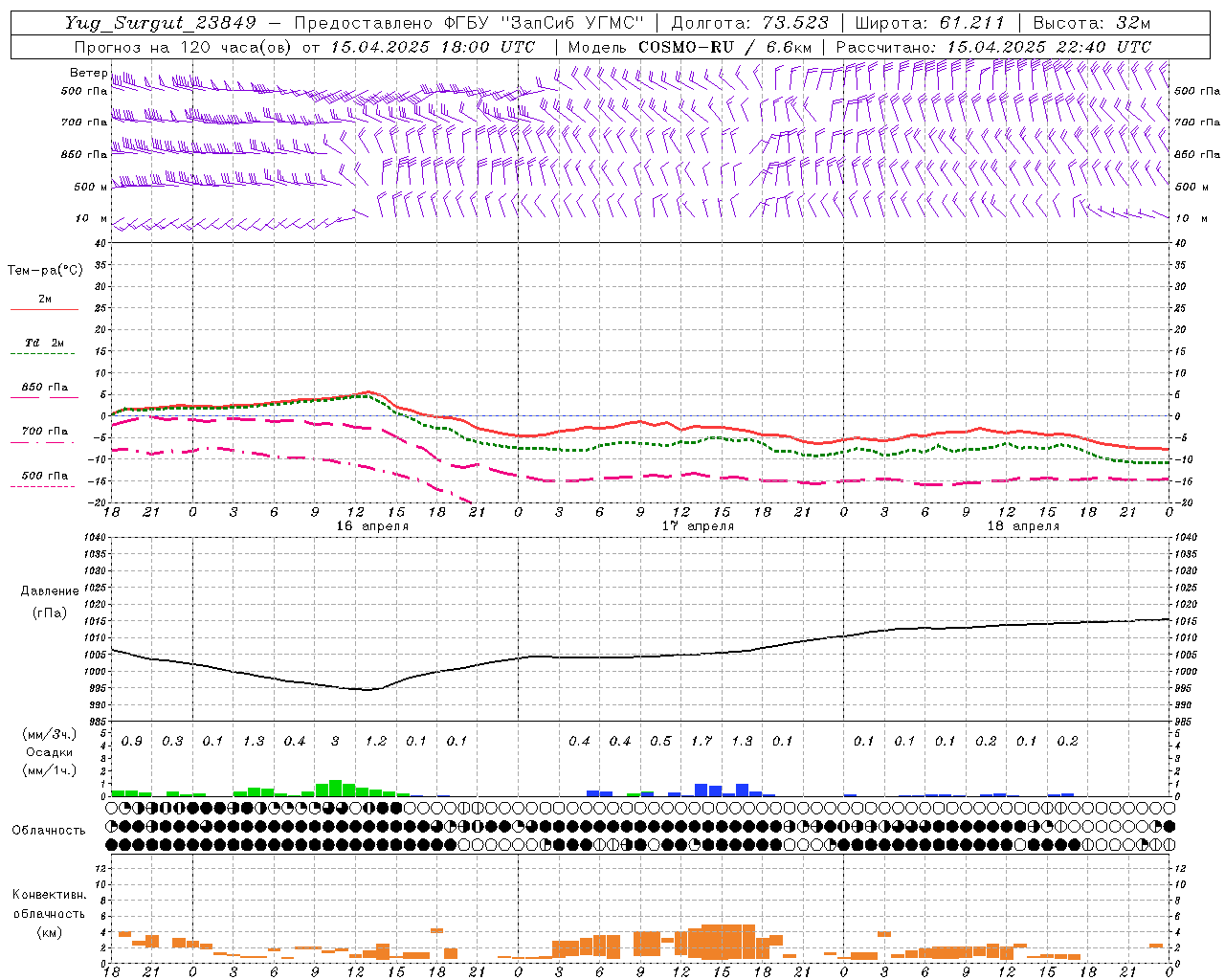
Task: Click the Тем-ра(°C) axis title
Action: pos(45,271)
